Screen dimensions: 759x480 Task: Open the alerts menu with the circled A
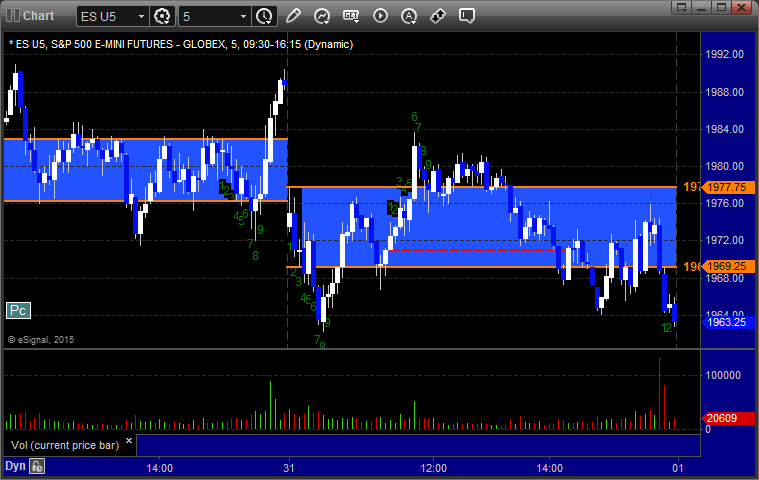click(409, 16)
